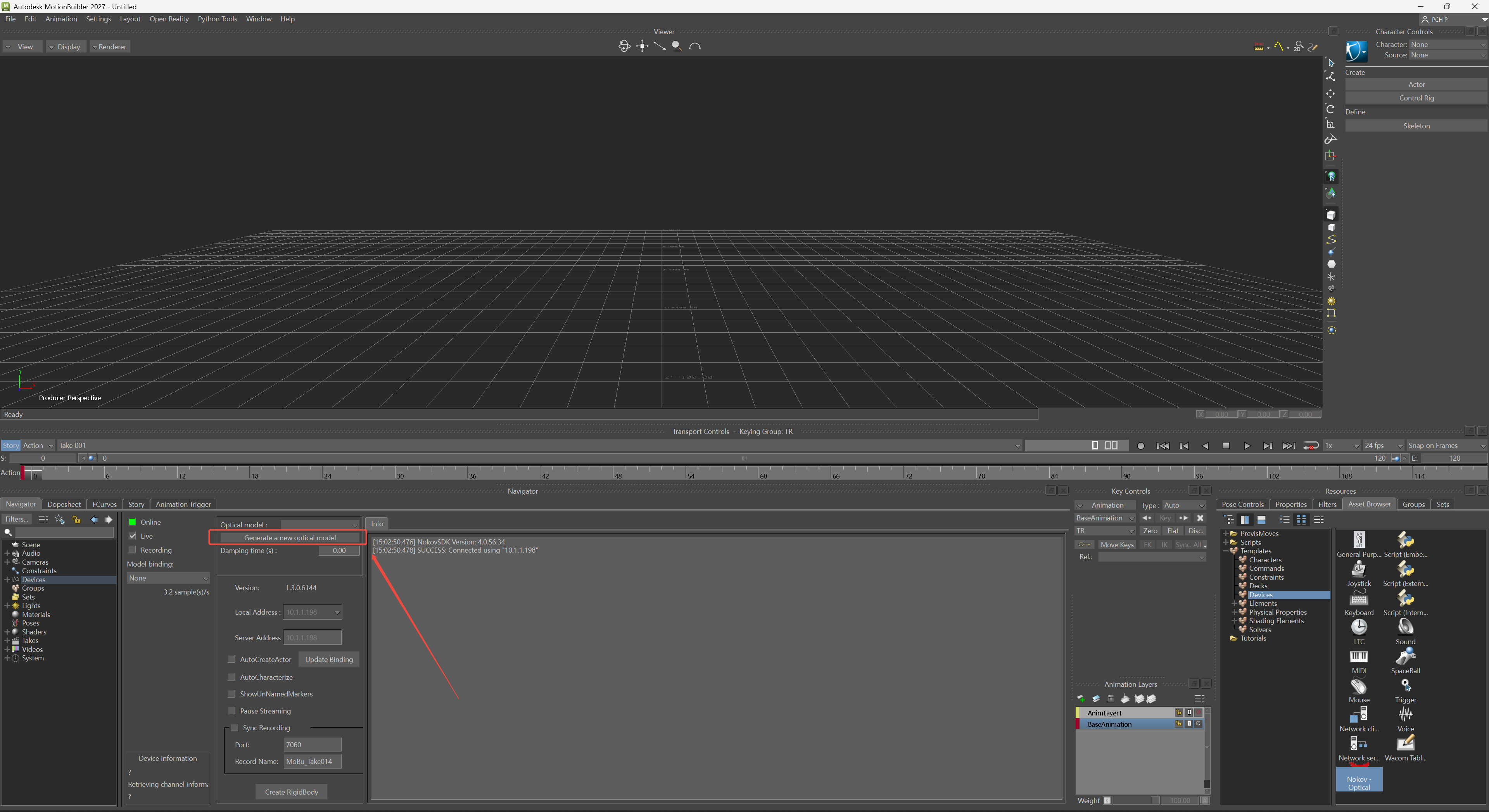Select the Rotate tool in viewer toolbar
Screen dimensions: 1489x812
(x=1331, y=109)
